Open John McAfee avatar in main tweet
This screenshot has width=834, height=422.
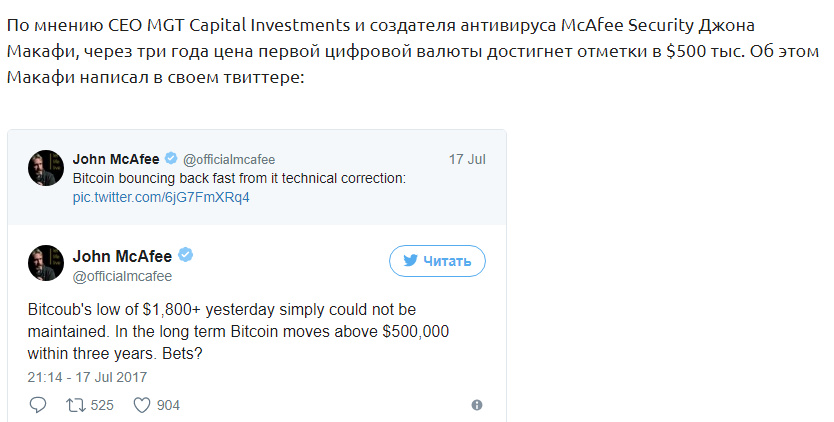pos(46,263)
